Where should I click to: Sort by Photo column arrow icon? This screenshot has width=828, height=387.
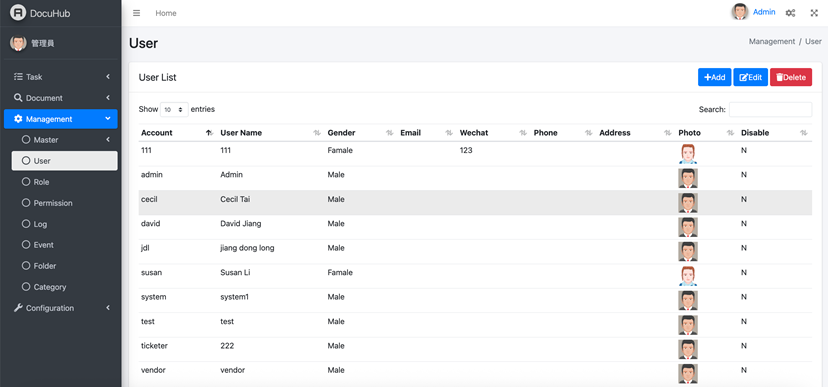[x=731, y=133]
